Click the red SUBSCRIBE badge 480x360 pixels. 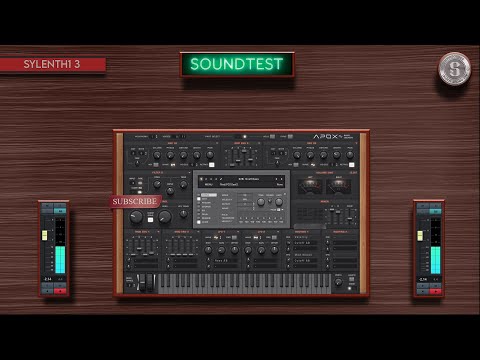135,201
